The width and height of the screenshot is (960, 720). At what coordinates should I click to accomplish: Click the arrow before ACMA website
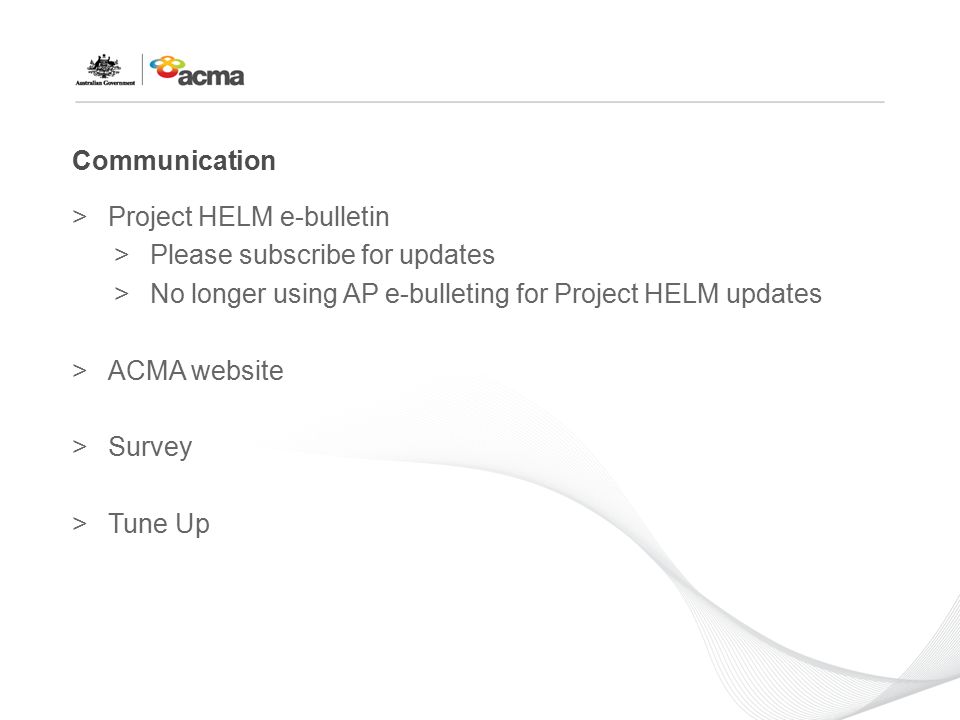pyautogui.click(x=80, y=370)
